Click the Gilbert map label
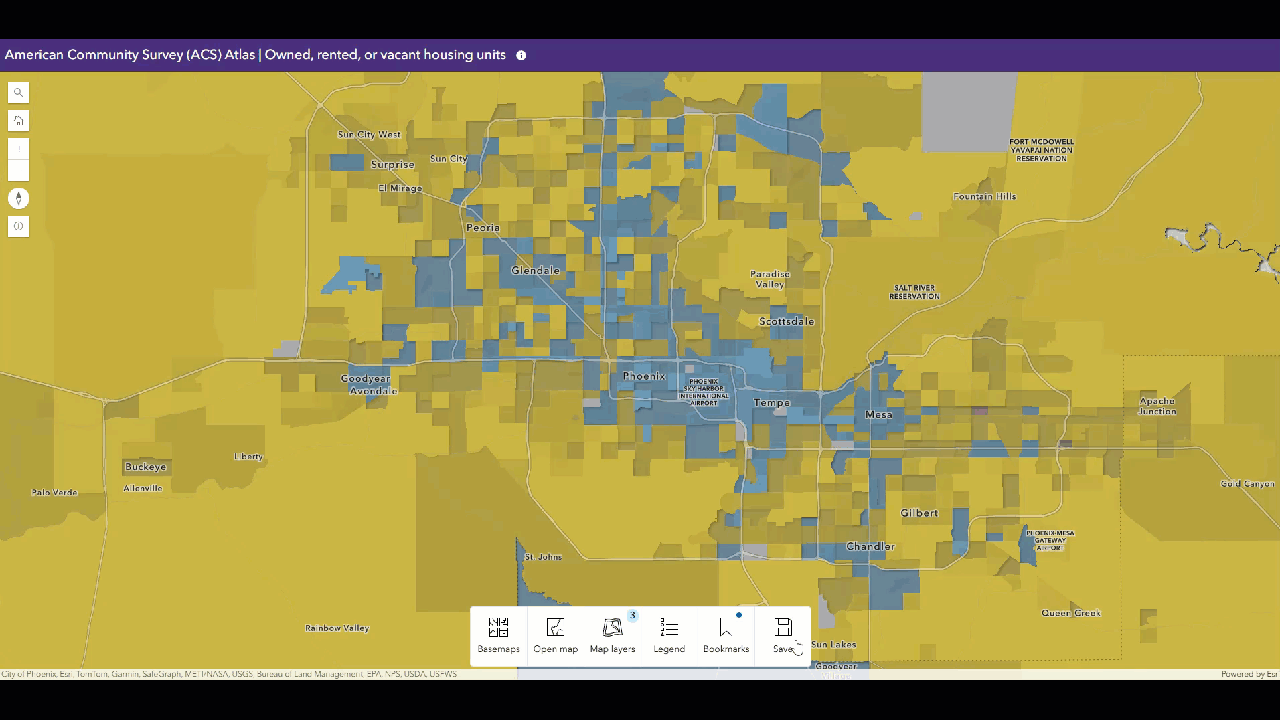This screenshot has width=1280, height=720. pos(919,513)
